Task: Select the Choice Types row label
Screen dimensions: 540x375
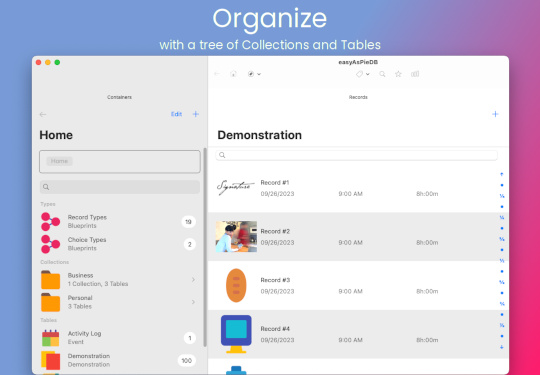Action: click(87, 240)
